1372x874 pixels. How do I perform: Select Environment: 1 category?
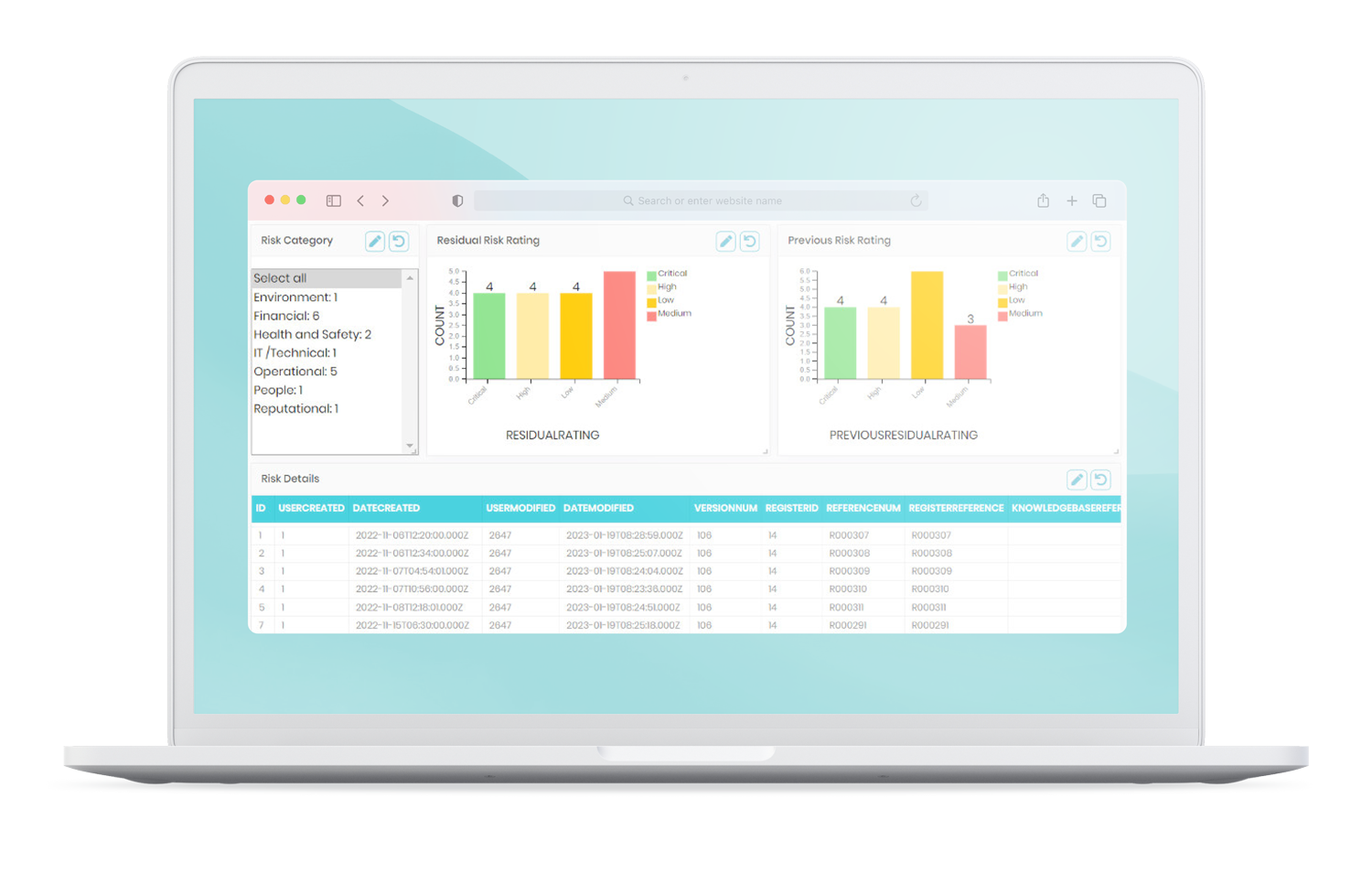point(327,297)
